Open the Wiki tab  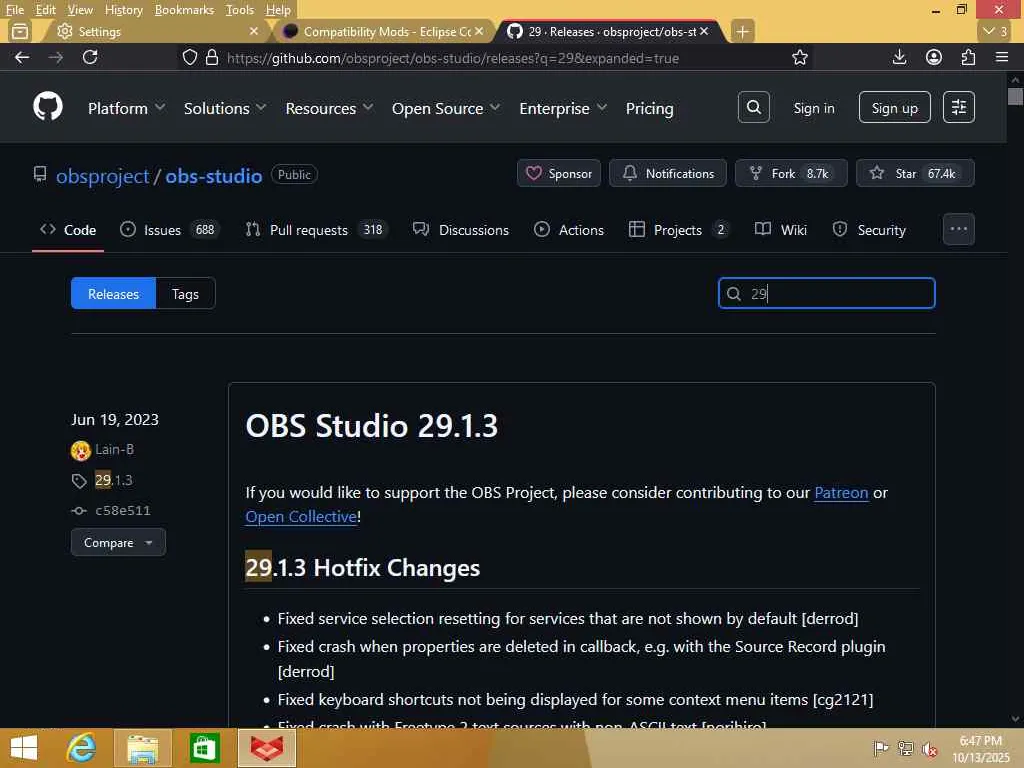(x=781, y=230)
